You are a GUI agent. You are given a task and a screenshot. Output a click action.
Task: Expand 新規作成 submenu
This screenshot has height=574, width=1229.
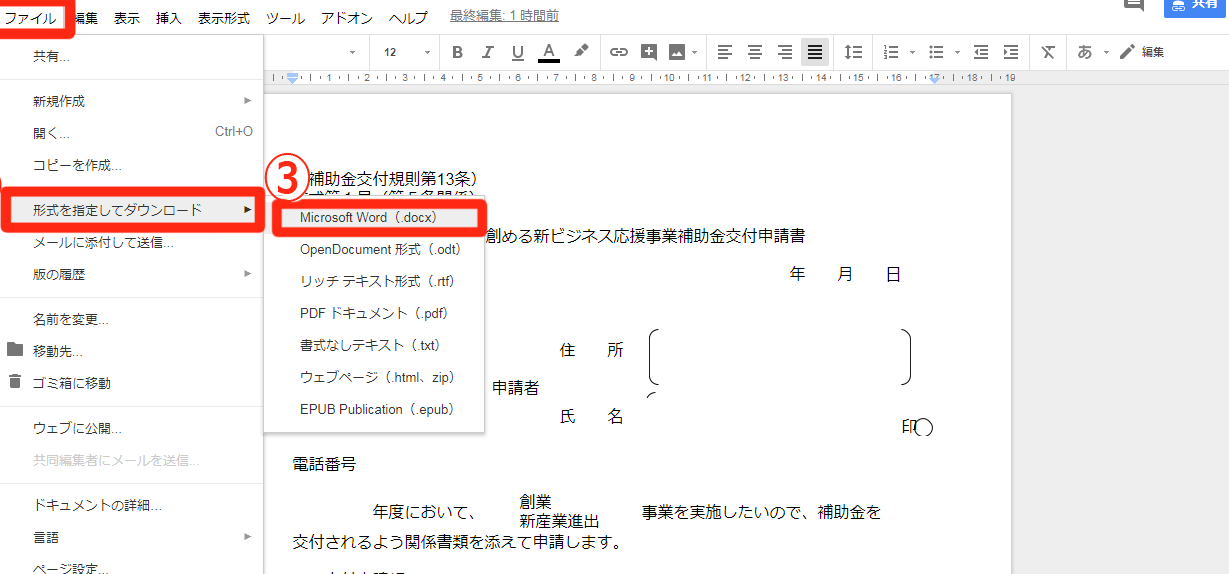pyautogui.click(x=132, y=101)
